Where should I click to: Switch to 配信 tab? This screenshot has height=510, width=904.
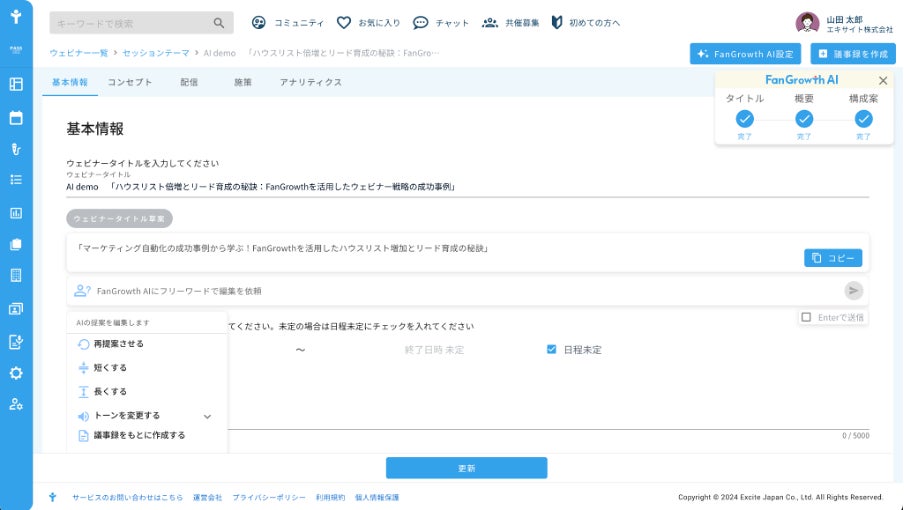189,82
